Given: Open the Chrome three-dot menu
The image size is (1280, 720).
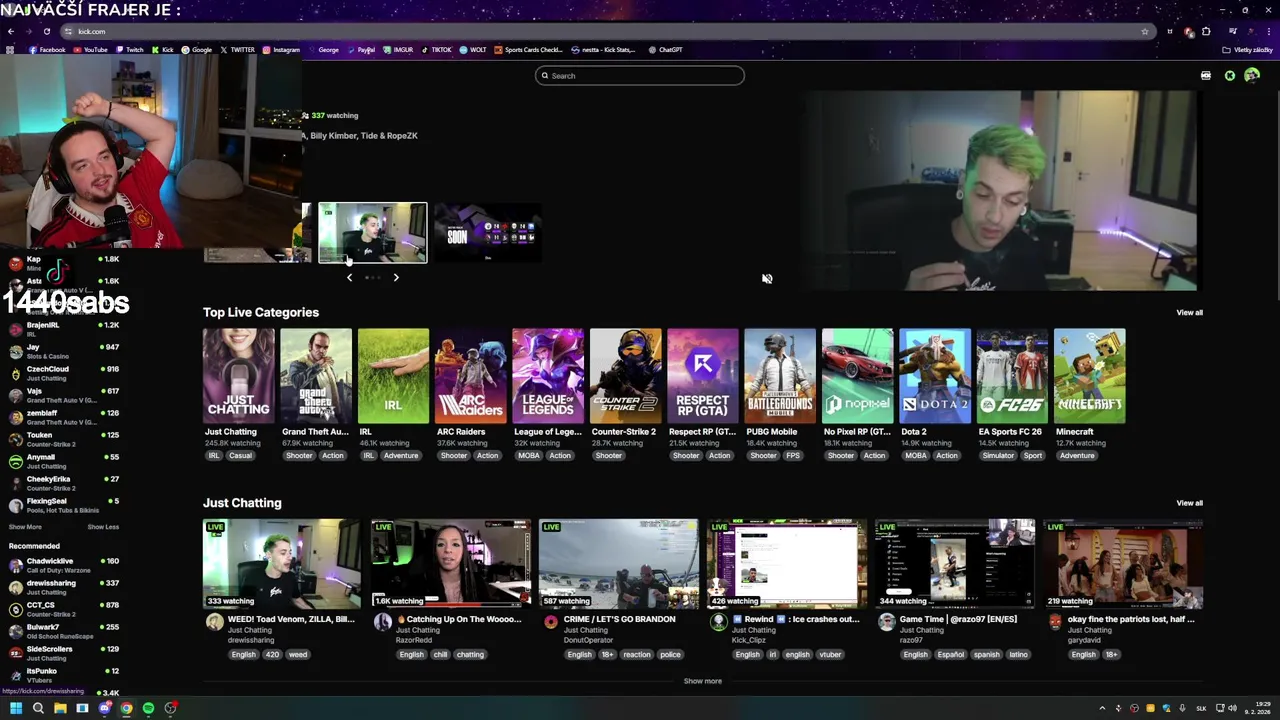Looking at the screenshot, I should click(x=1268, y=31).
